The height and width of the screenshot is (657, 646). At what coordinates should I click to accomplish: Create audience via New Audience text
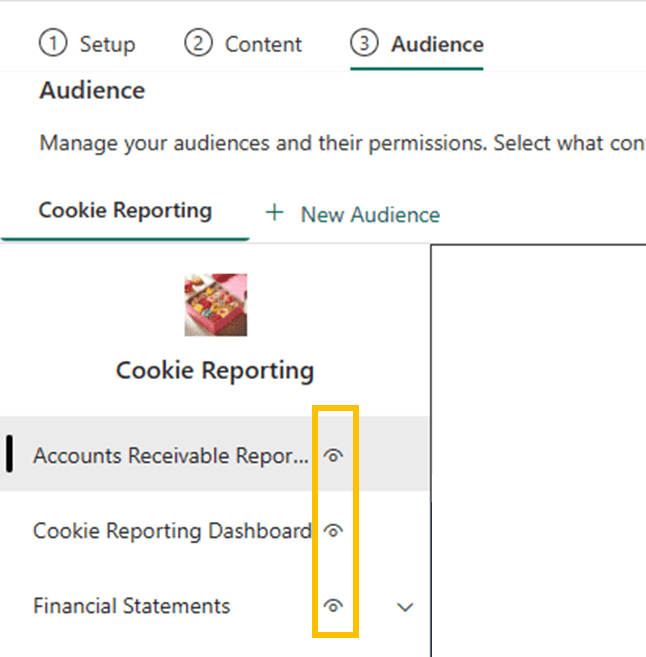click(370, 215)
